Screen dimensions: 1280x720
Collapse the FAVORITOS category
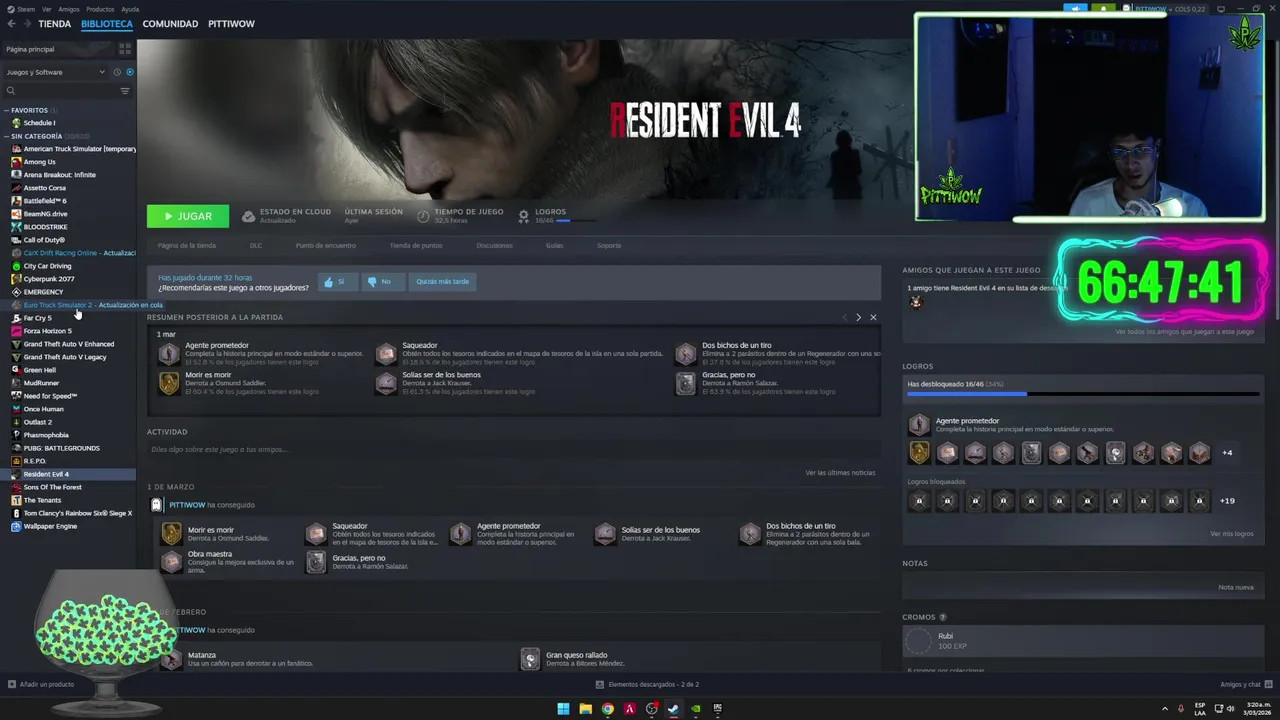7,110
